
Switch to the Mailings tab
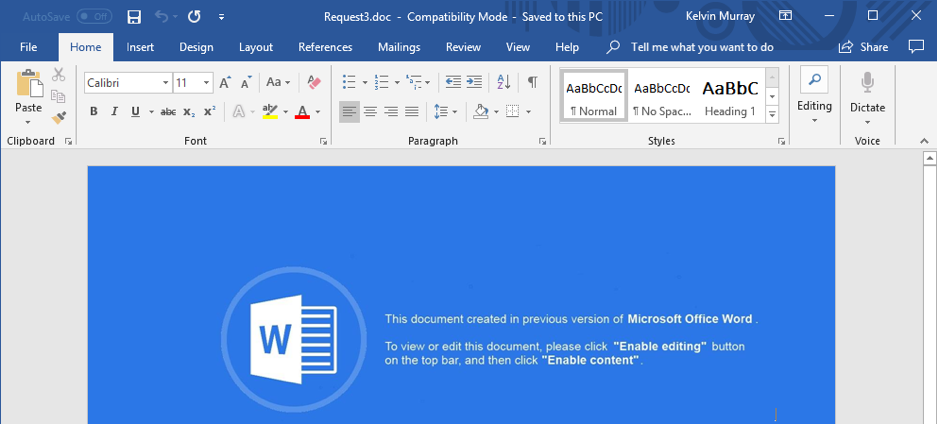pos(399,47)
